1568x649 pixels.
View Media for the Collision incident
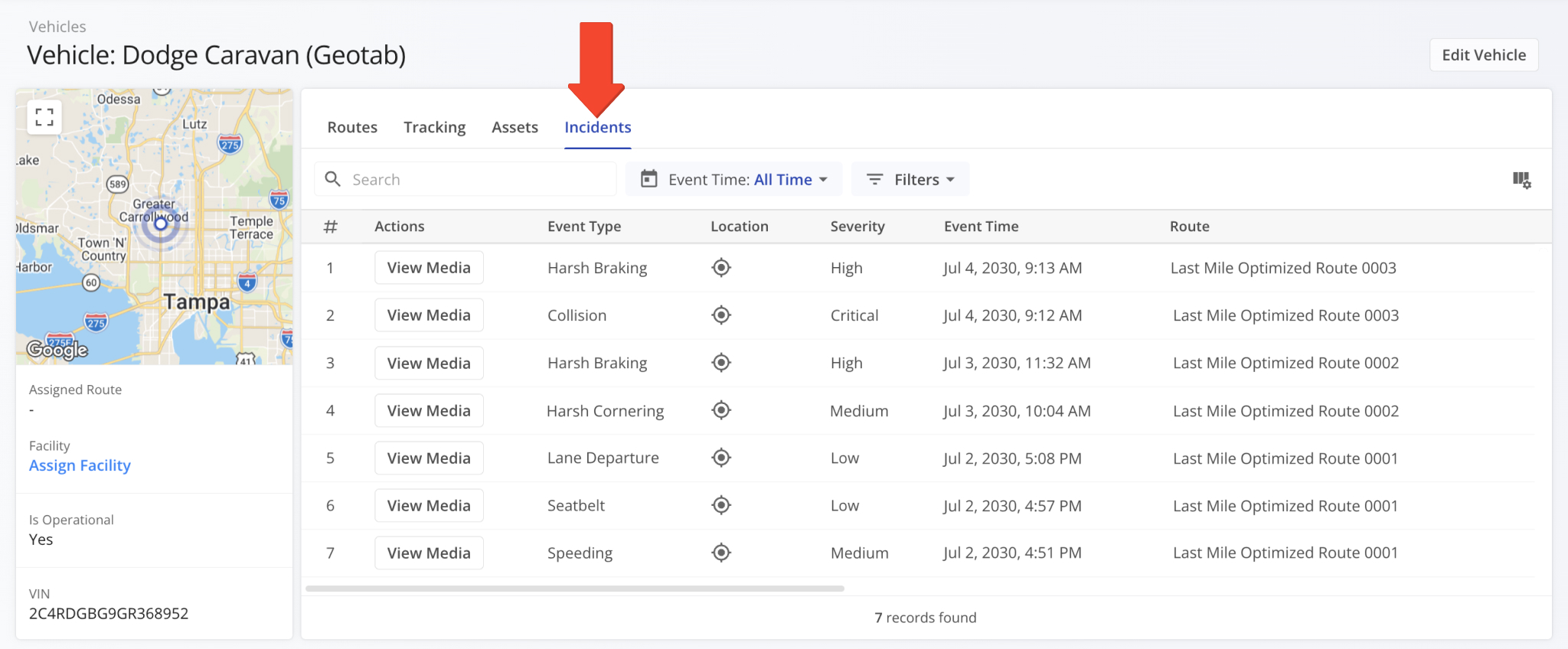(x=429, y=315)
